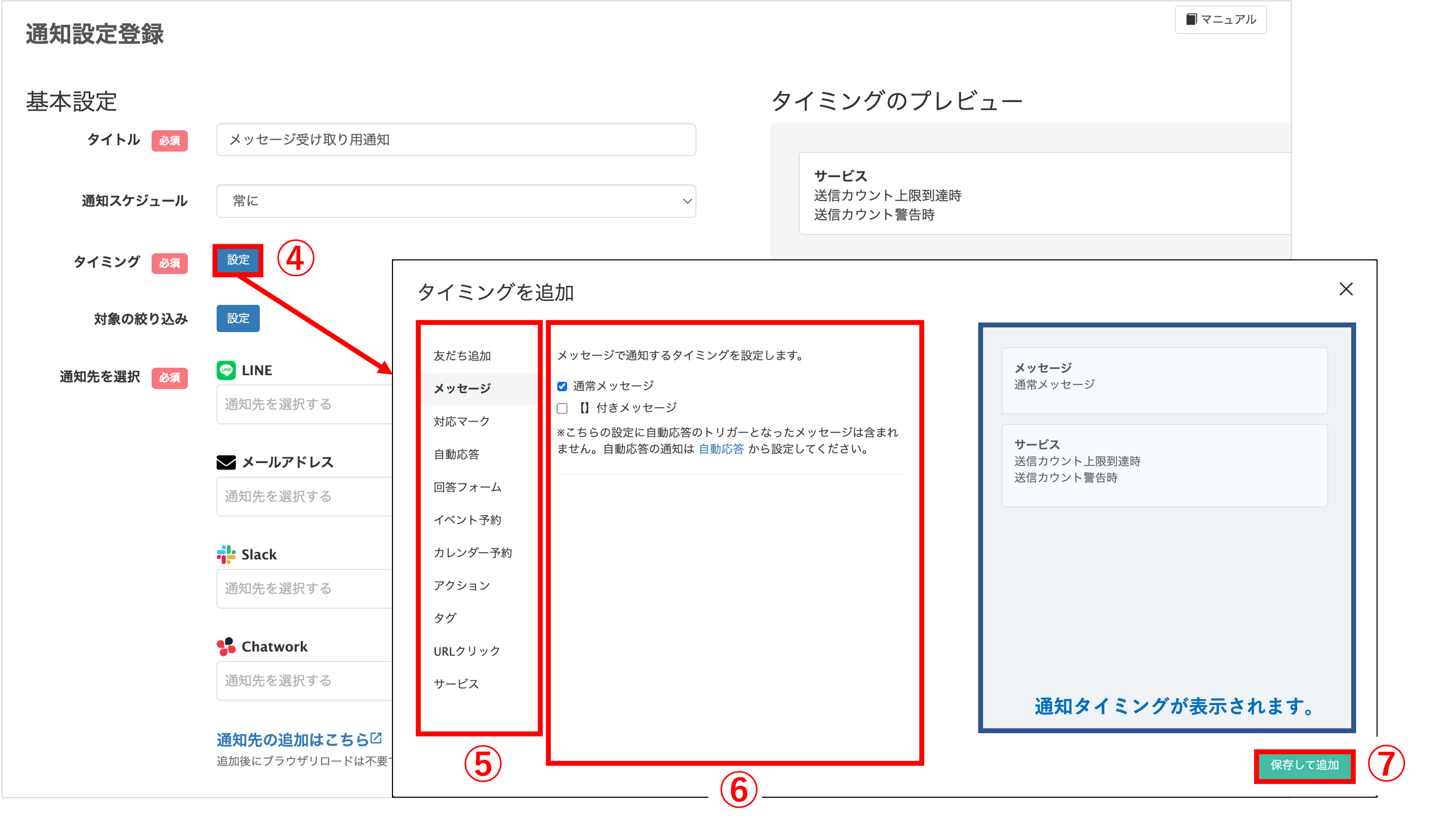Open the Chatwork 通知先を選択する field

pos(304,681)
